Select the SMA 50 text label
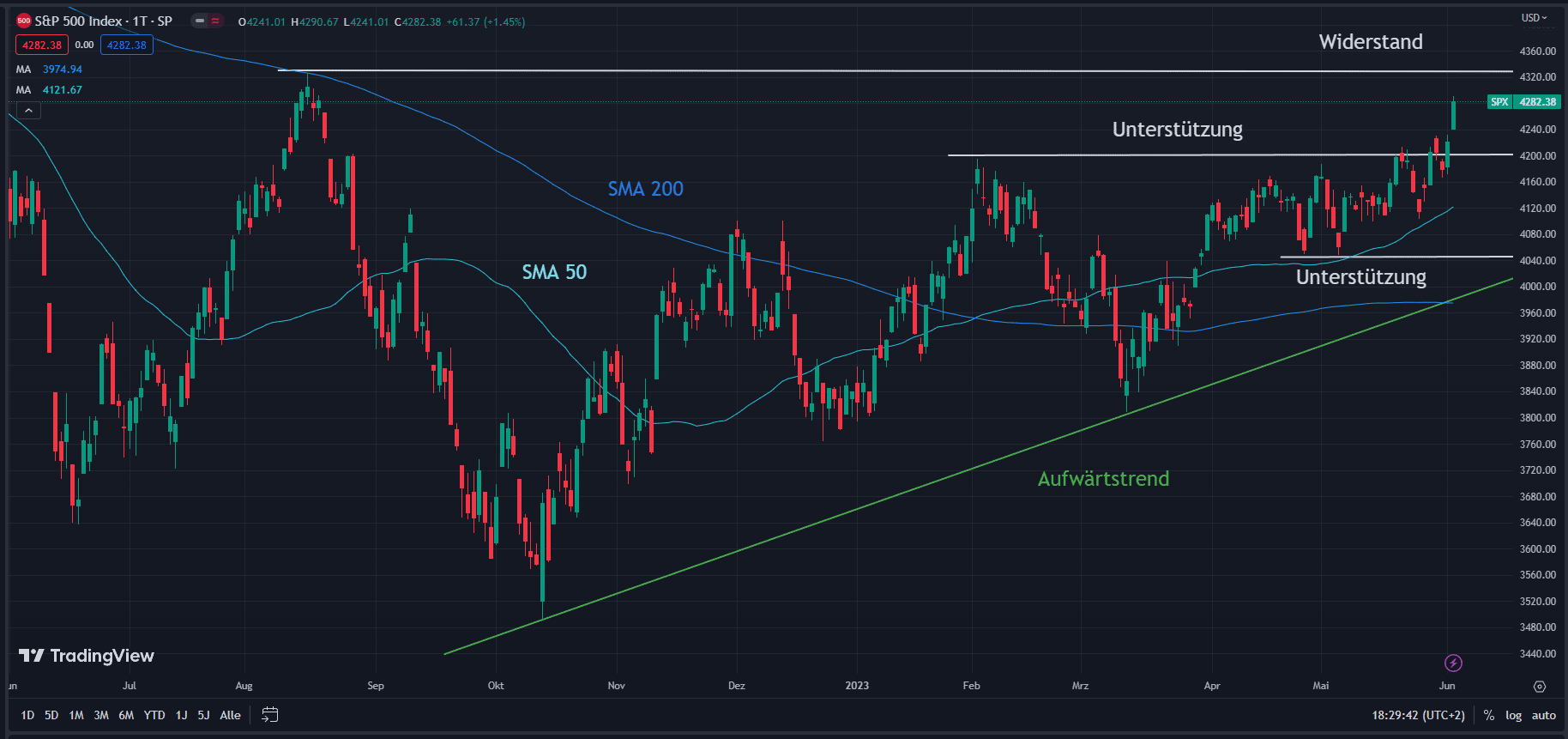Viewport: 1568px width, 739px height. tap(554, 272)
